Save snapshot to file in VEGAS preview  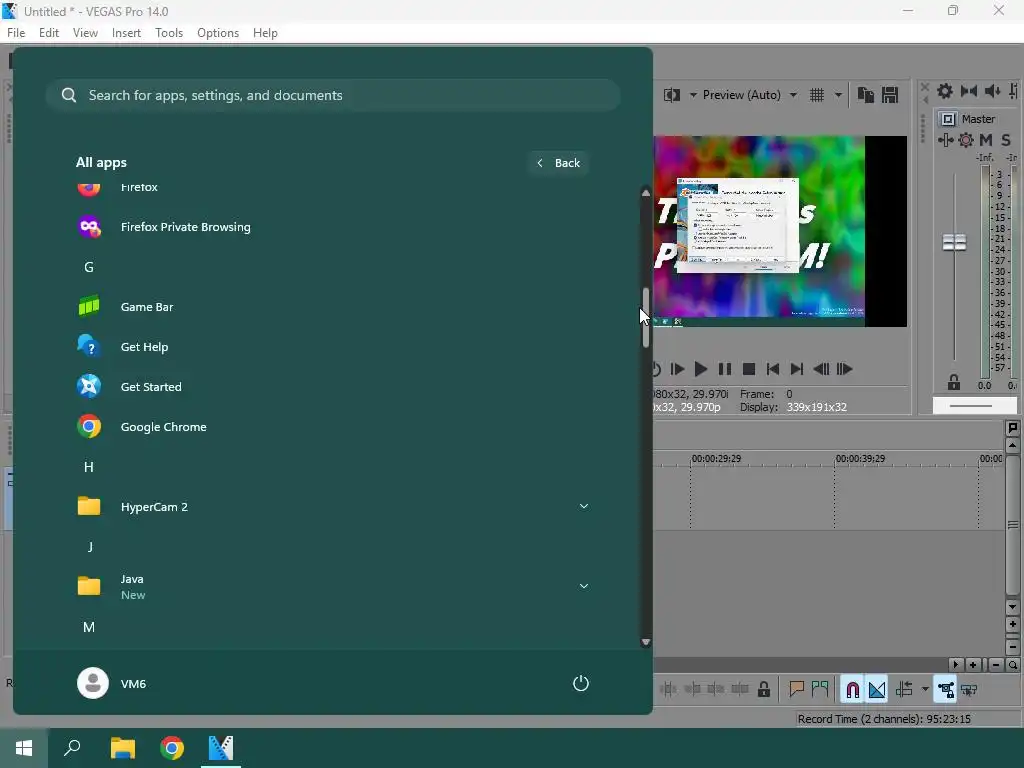coord(889,95)
